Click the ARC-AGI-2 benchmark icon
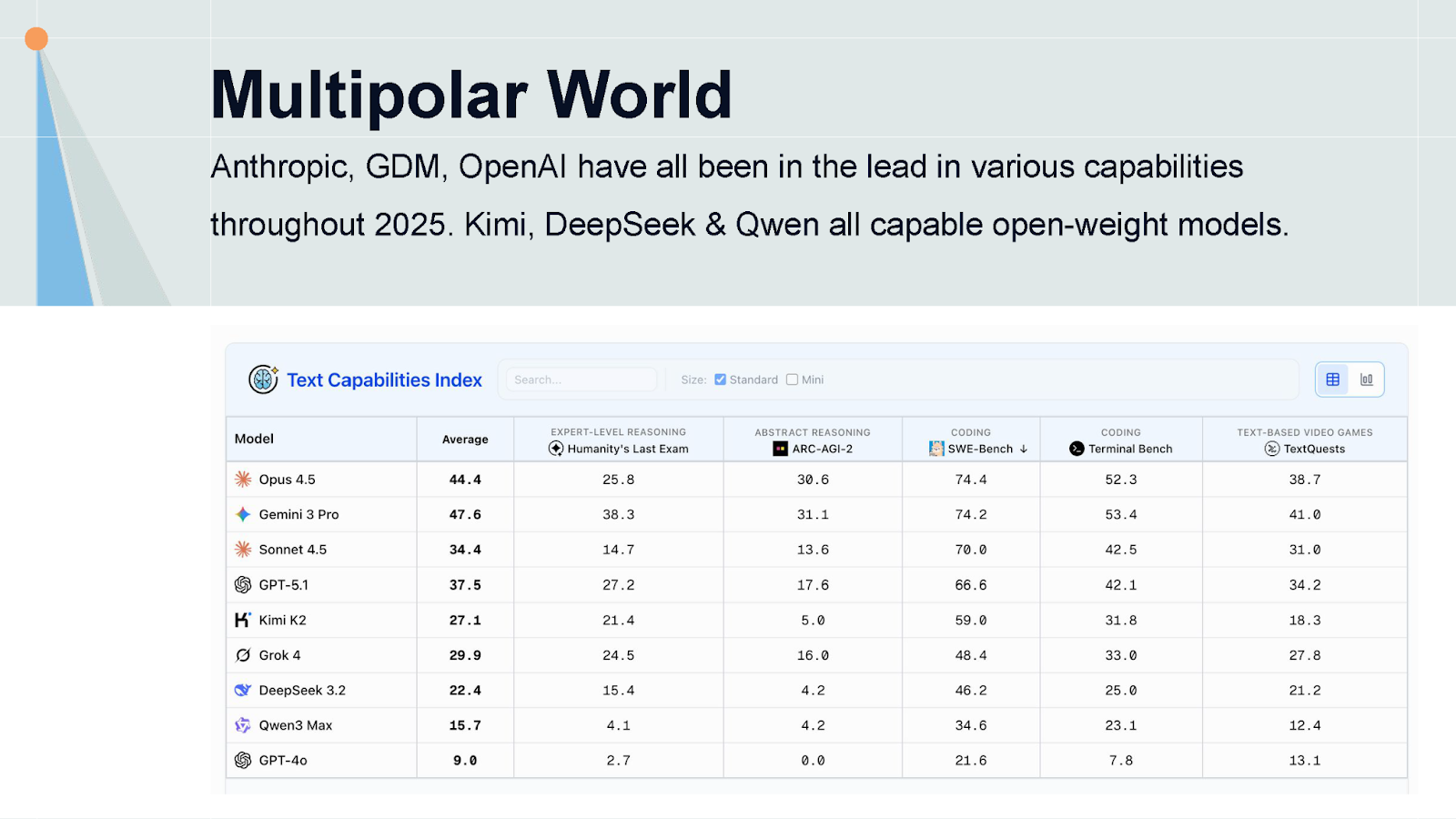The width and height of the screenshot is (1456, 819). click(x=781, y=449)
